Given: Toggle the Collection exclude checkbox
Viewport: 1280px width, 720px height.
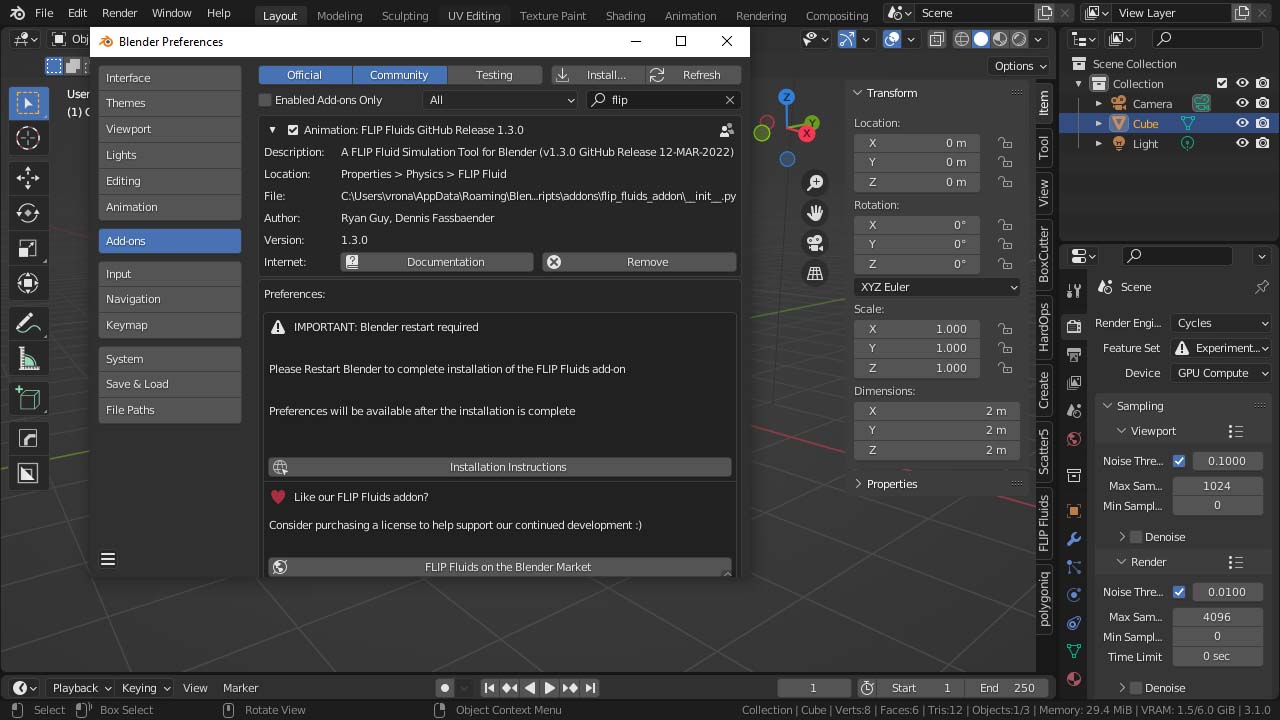Looking at the screenshot, I should [1222, 84].
